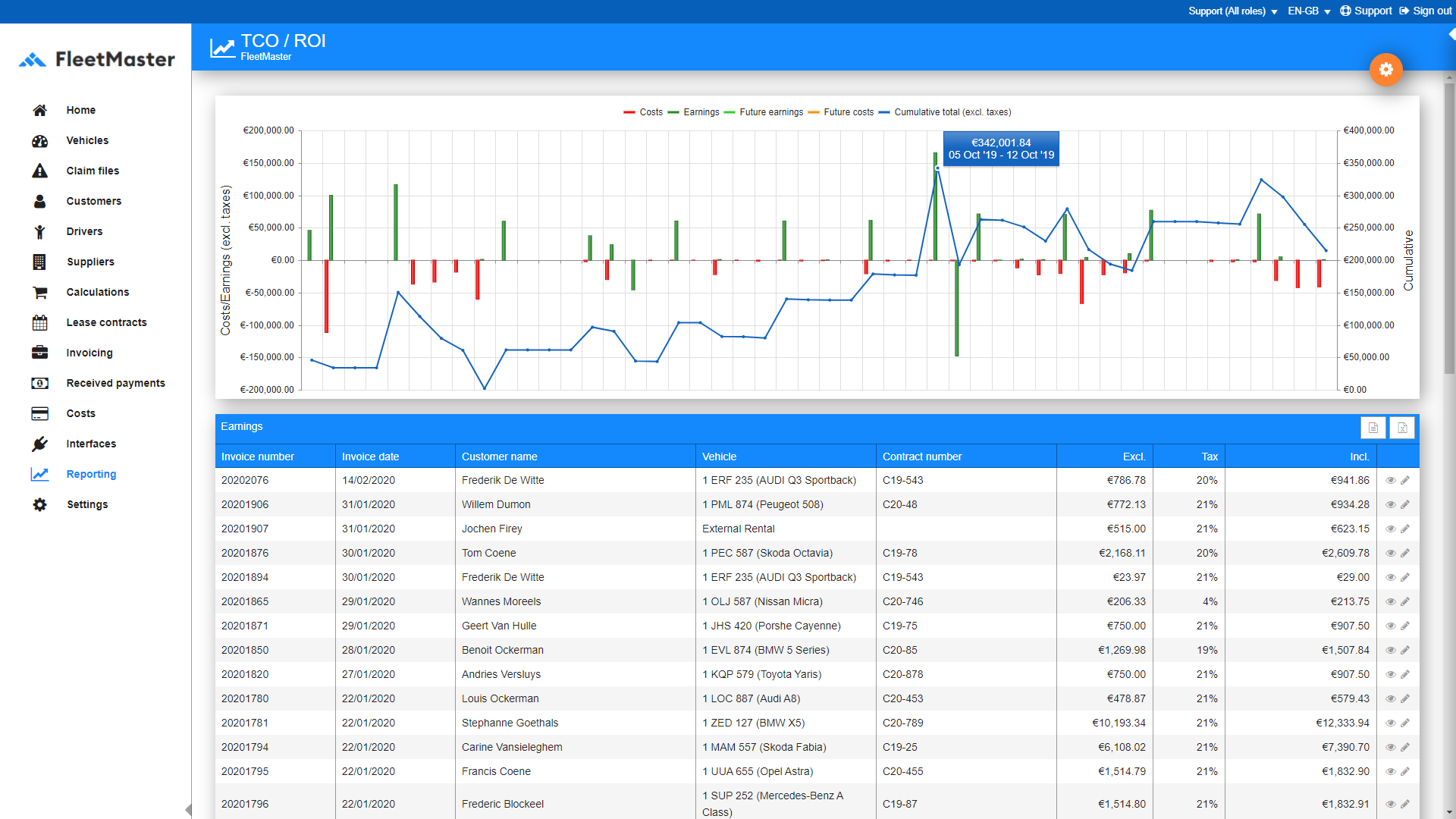Toggle Cumulative total series in legend
This screenshot has width=1456, height=819.
pos(945,112)
